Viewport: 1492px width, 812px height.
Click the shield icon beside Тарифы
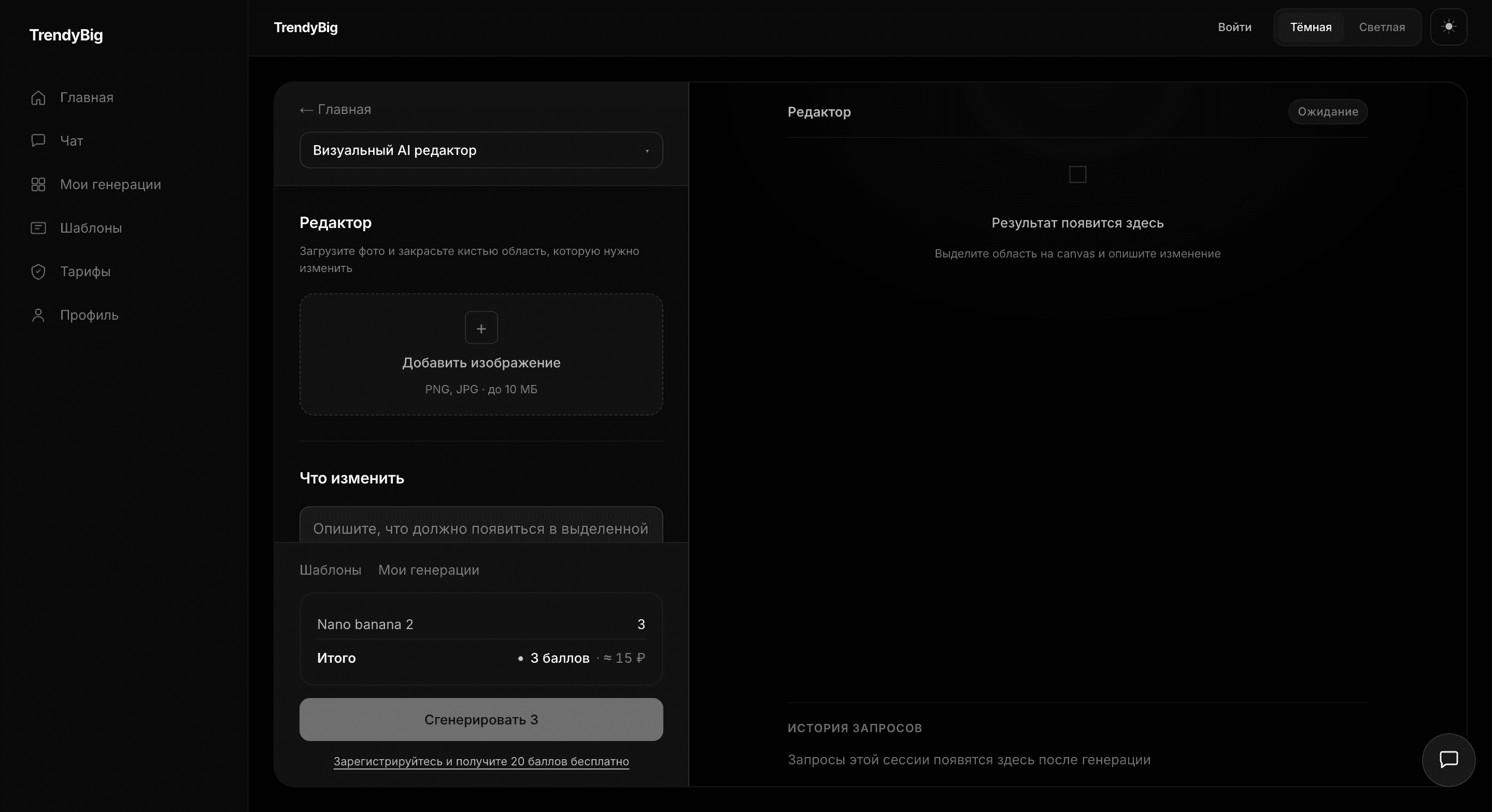[x=38, y=272]
